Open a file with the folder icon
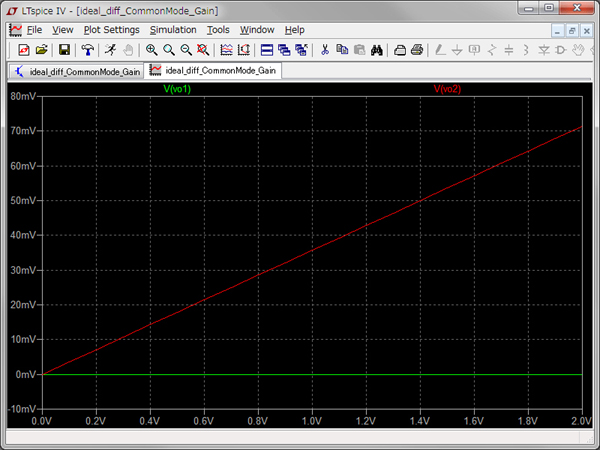 pos(42,50)
